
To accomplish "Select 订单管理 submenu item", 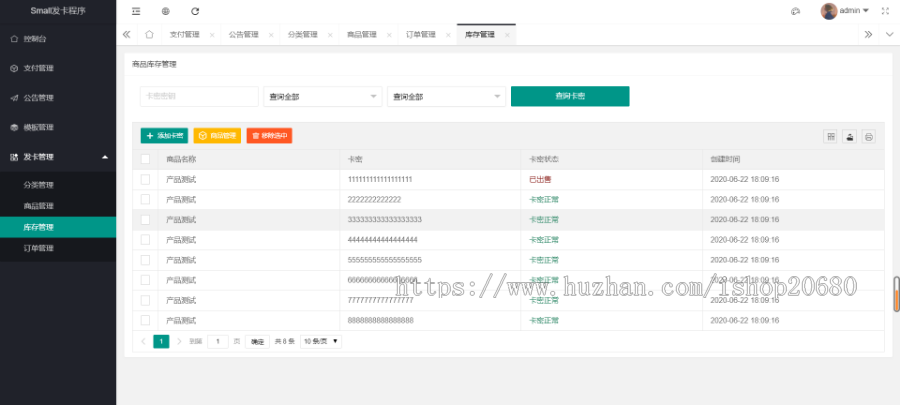I will click(x=58, y=248).
